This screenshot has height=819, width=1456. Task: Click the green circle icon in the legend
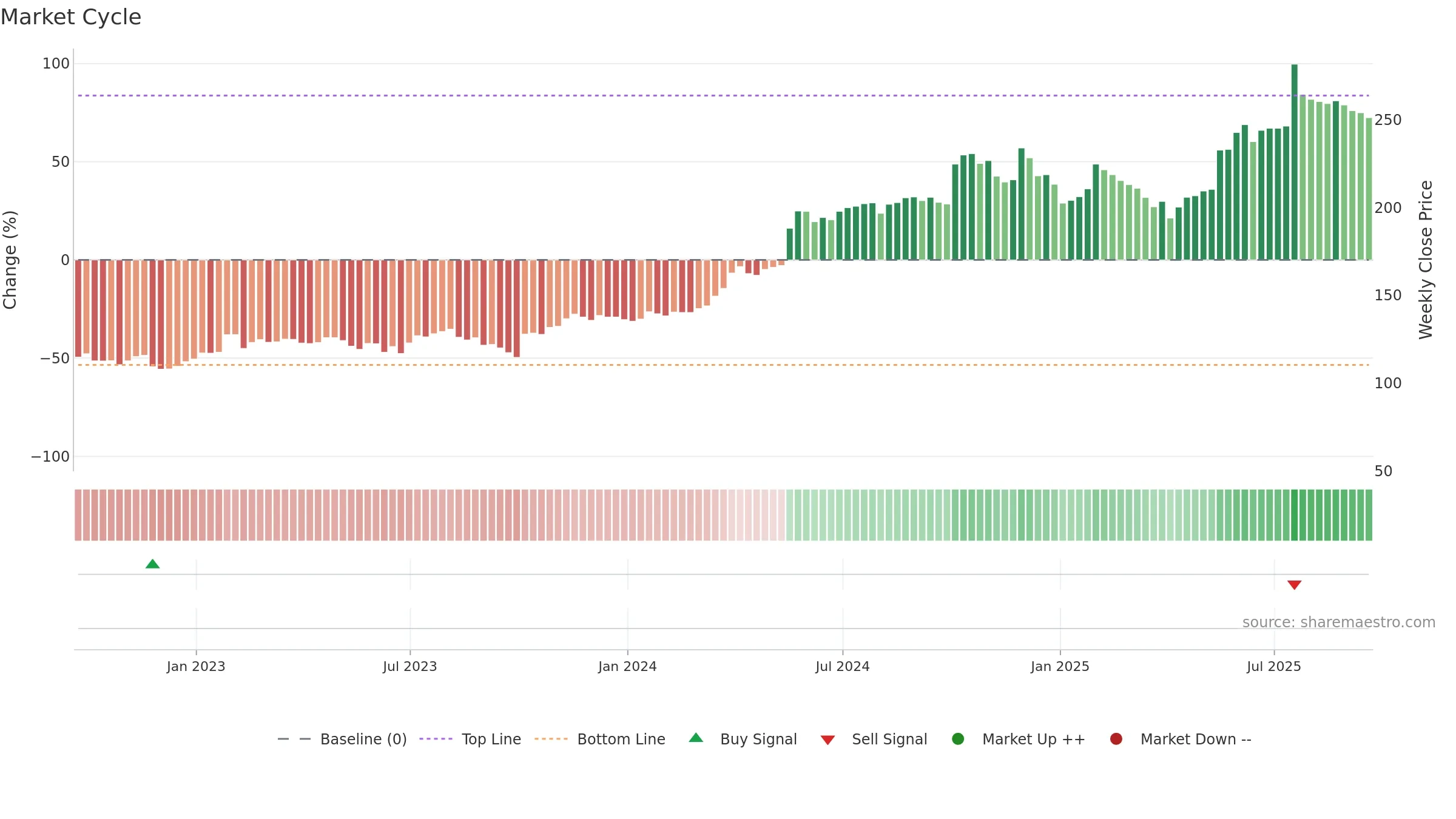958,739
